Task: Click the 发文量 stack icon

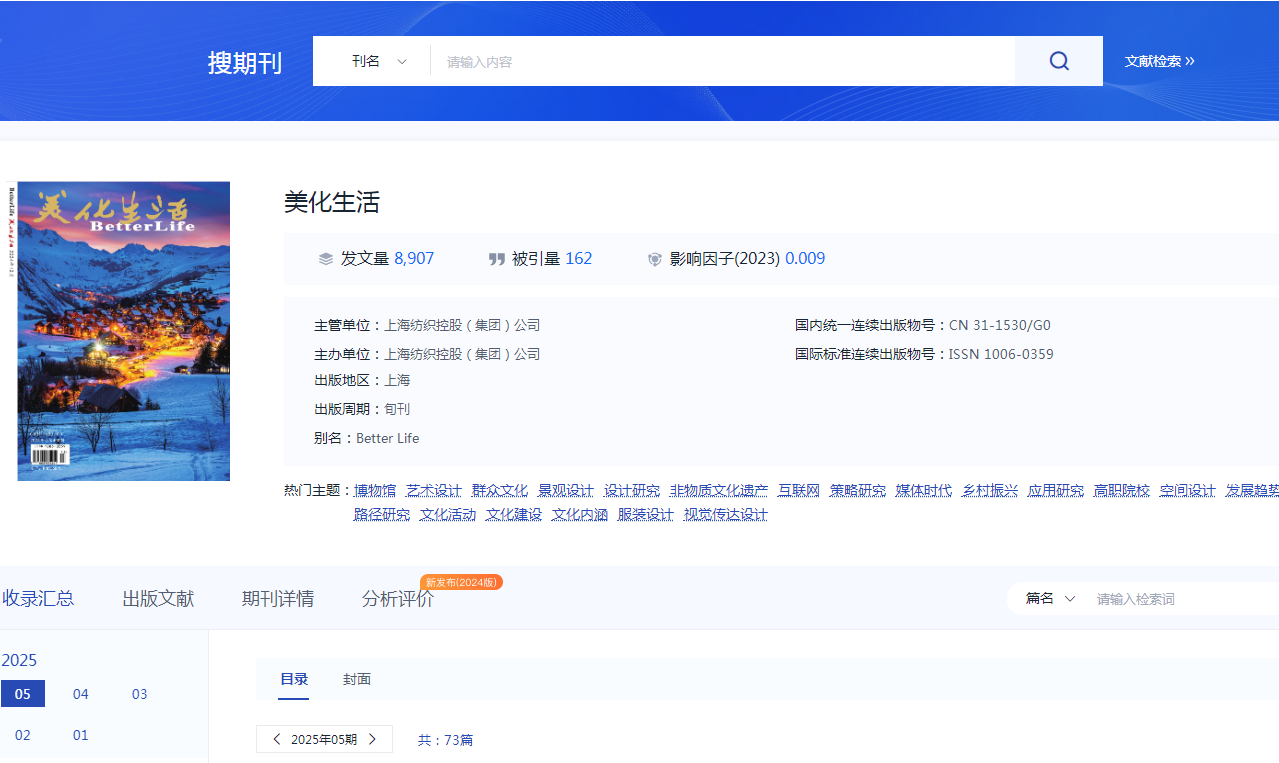Action: point(325,259)
